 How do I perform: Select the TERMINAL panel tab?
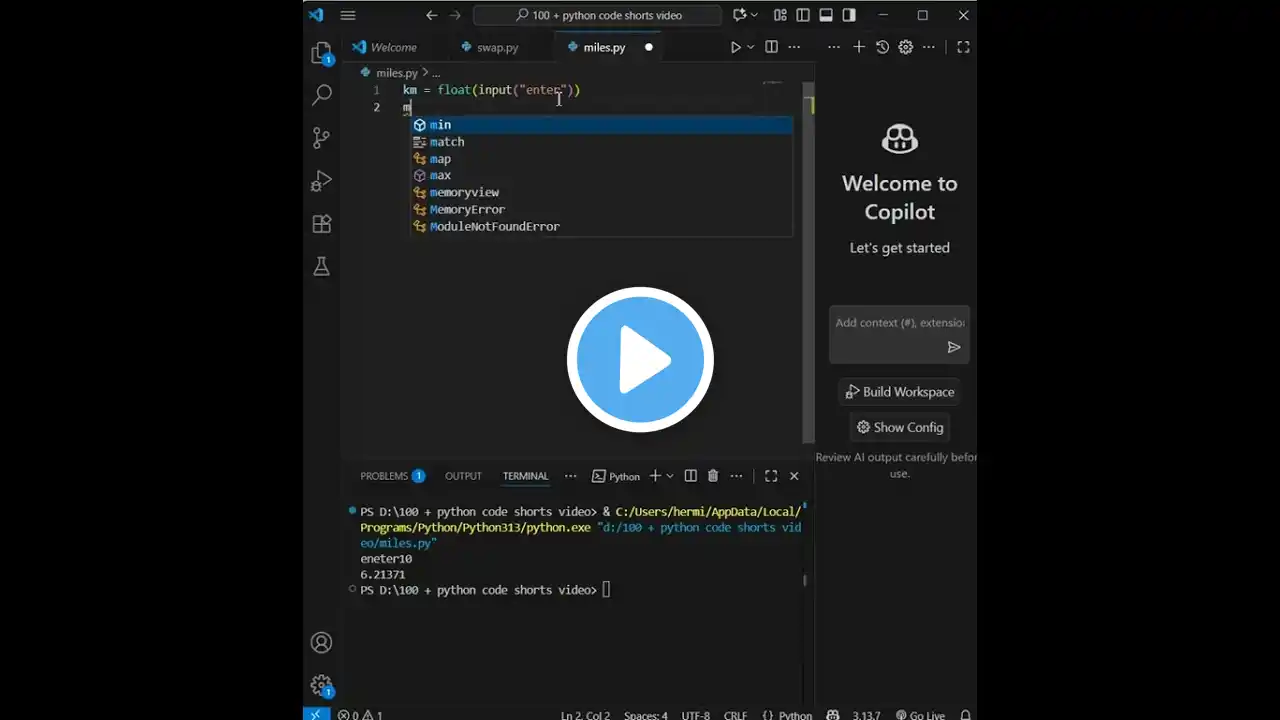click(525, 476)
